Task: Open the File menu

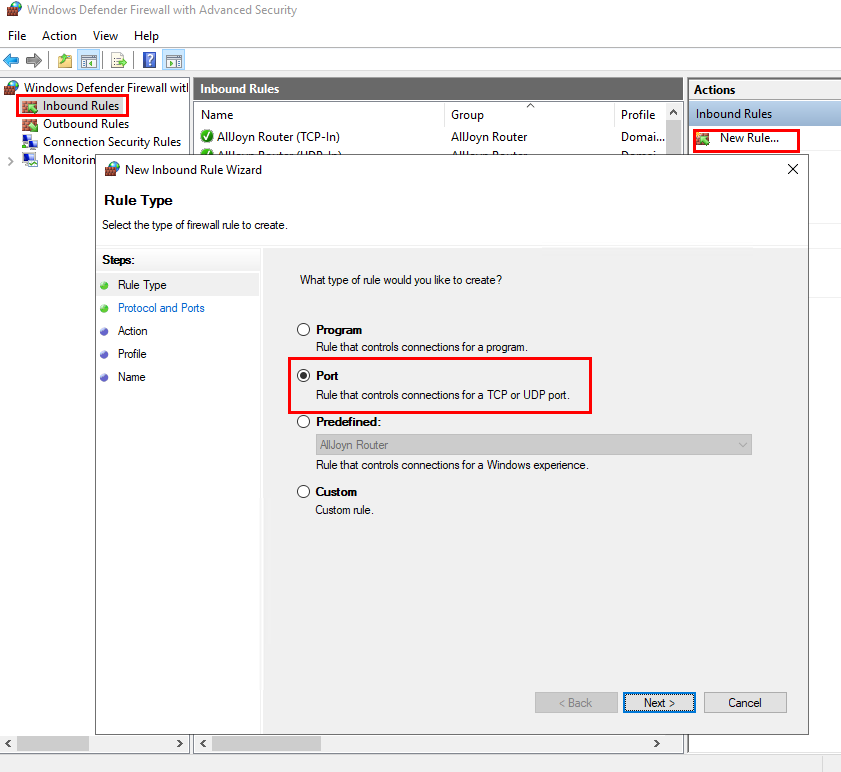Action: click(x=17, y=36)
